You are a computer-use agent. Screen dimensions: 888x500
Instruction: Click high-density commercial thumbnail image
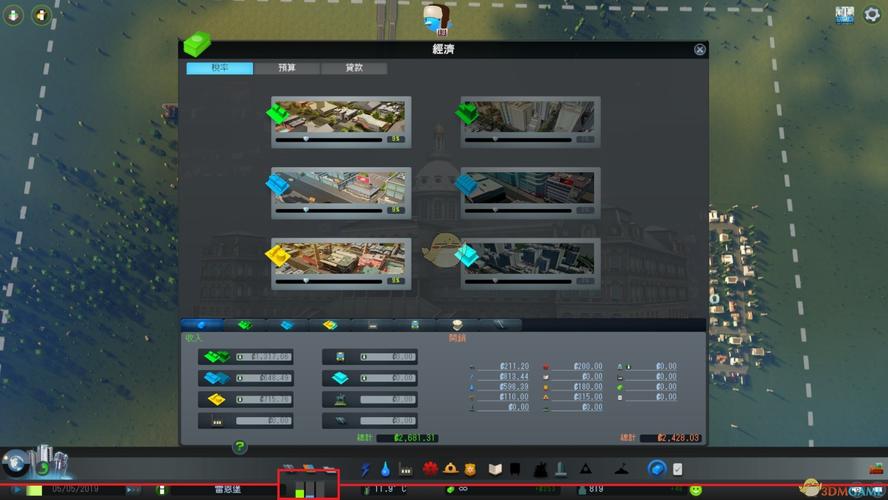point(530,187)
